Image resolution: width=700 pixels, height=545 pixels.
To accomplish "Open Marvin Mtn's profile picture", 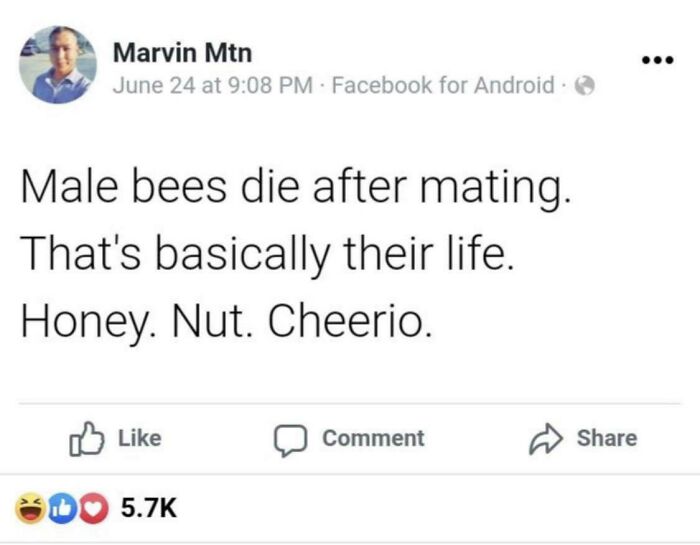I will (x=58, y=65).
